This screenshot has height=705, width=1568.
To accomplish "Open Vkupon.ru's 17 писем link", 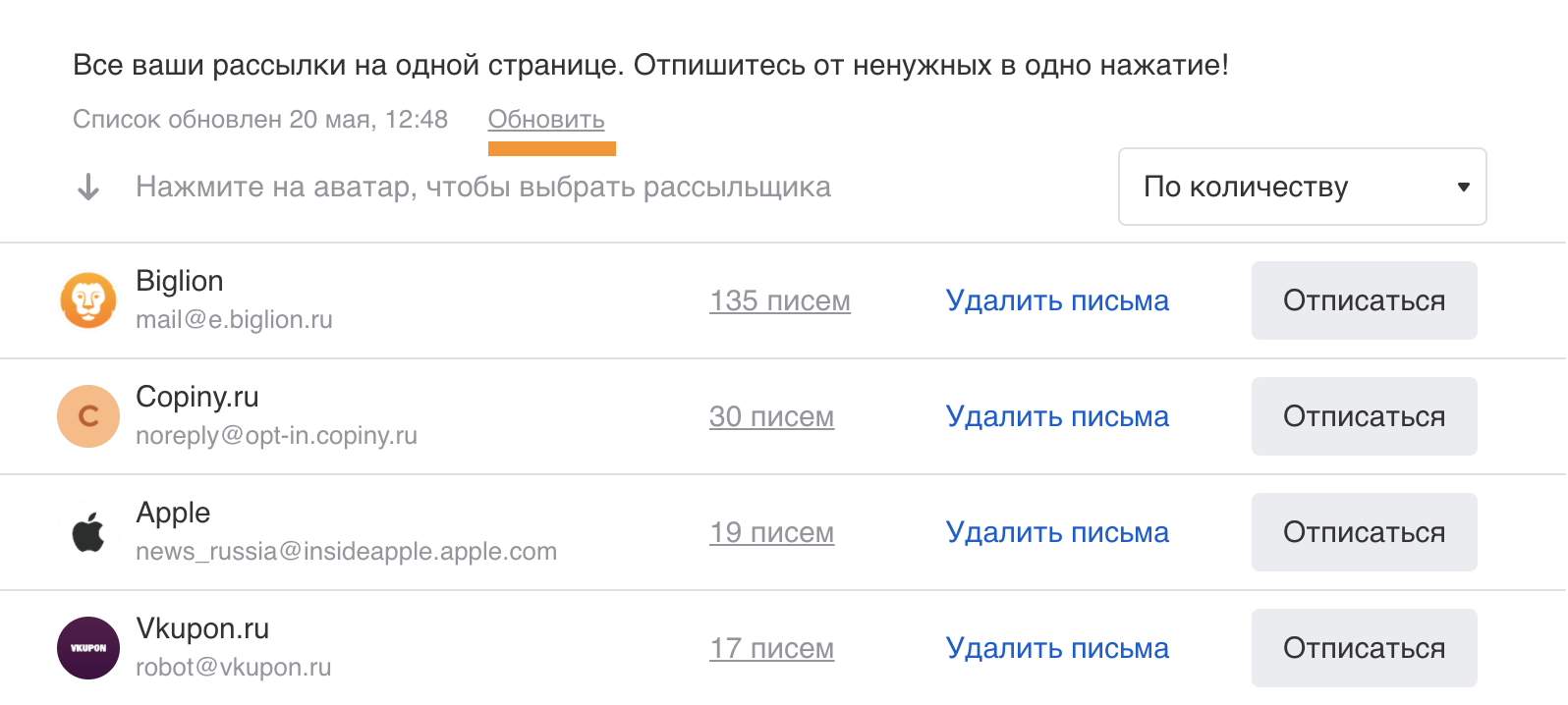I will click(x=771, y=648).
